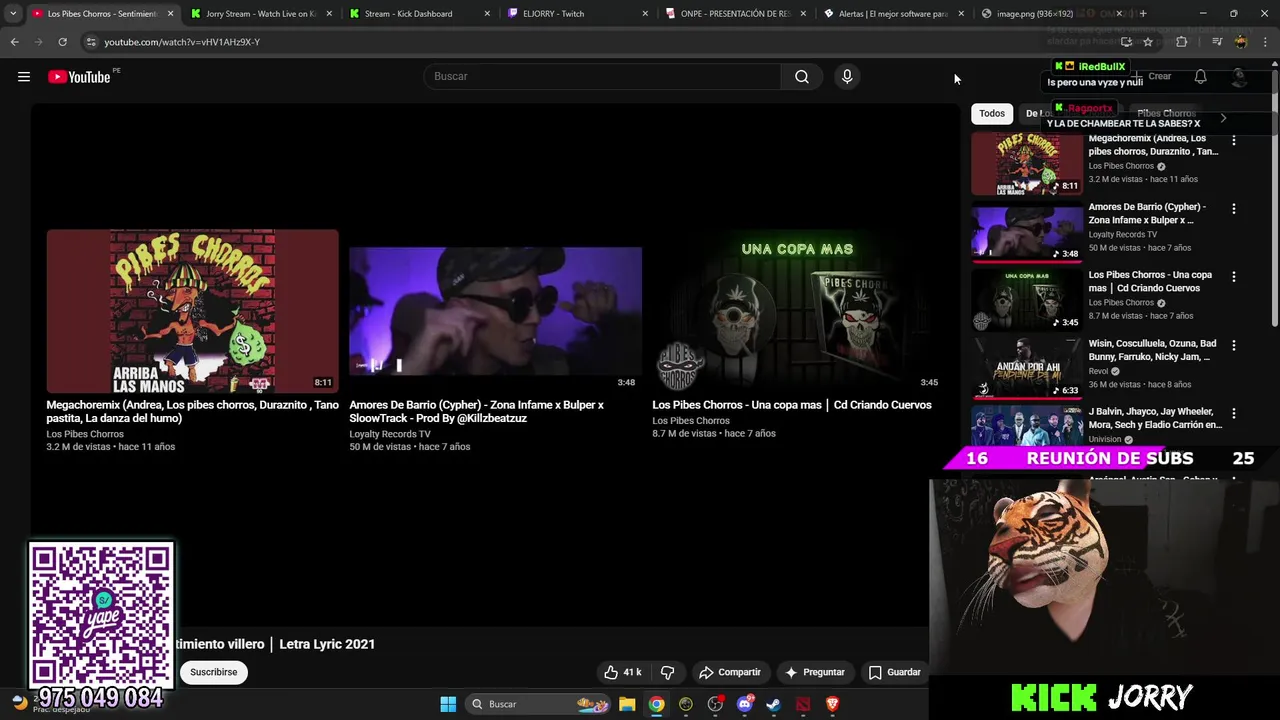Image resolution: width=1280 pixels, height=720 pixels.
Task: Start voice search with microphone icon
Action: coord(847,77)
